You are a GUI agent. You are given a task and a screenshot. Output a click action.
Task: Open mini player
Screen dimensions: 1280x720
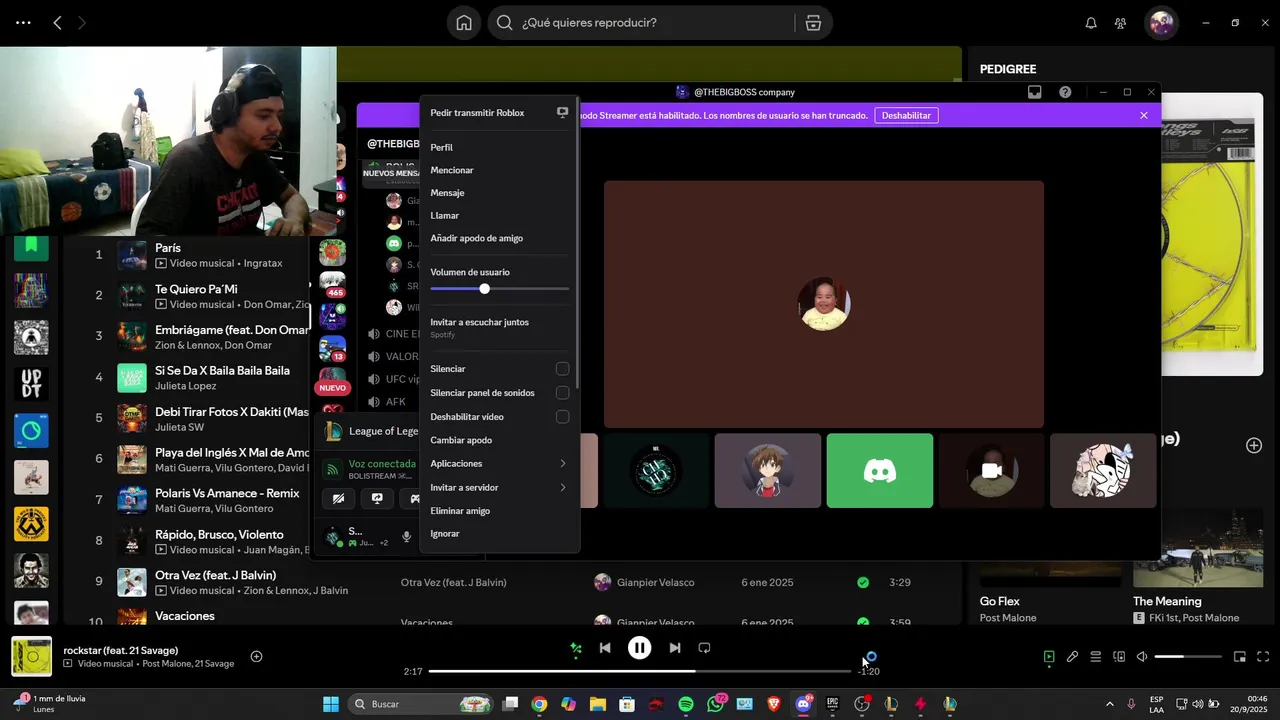(1240, 657)
